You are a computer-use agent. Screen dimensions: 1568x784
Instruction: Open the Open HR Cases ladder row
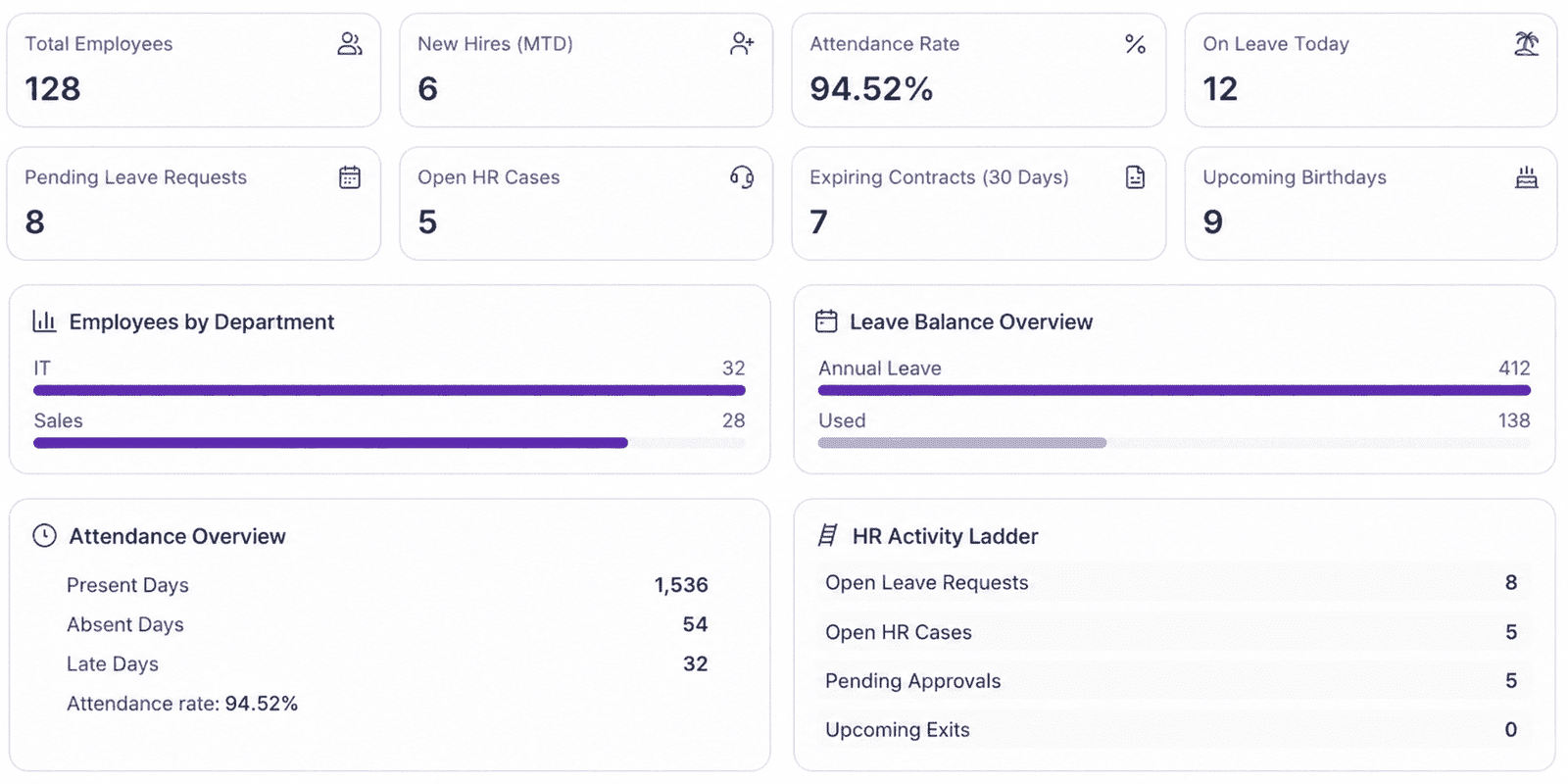pyautogui.click(x=1174, y=632)
